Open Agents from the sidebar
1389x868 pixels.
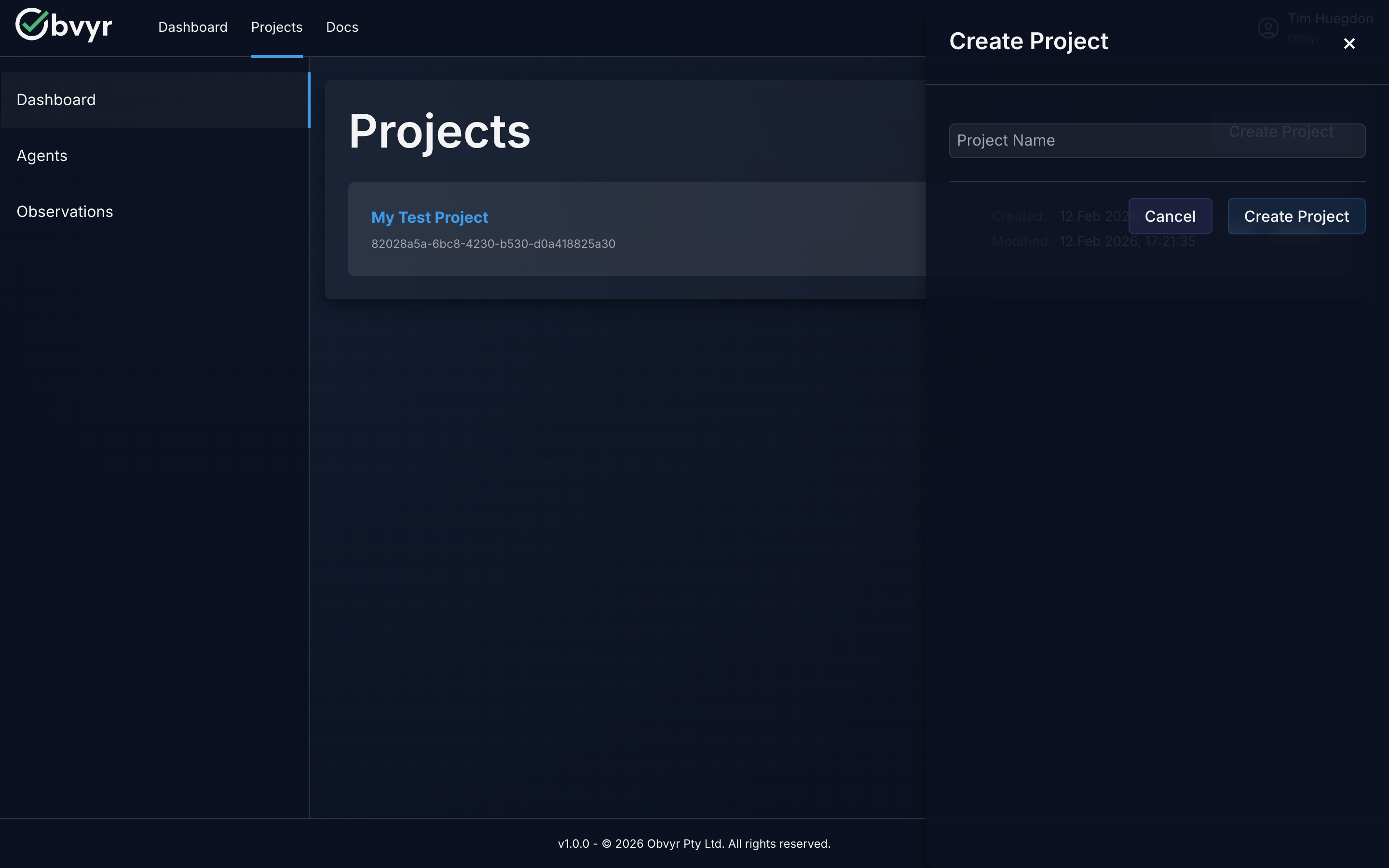pyautogui.click(x=41, y=155)
